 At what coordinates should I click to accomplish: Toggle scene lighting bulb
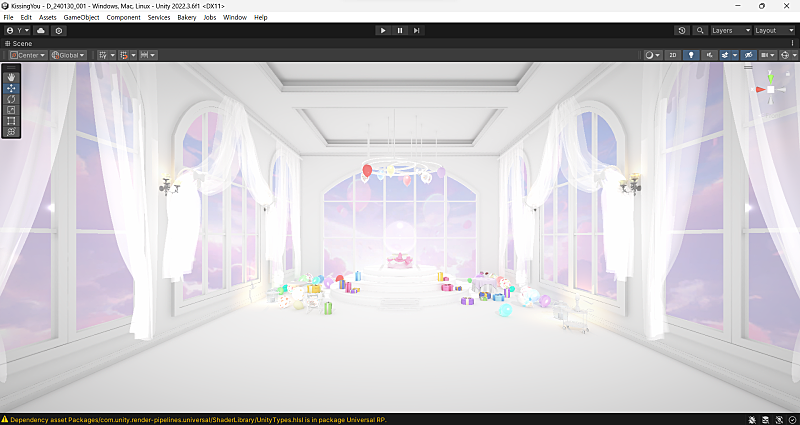point(690,55)
